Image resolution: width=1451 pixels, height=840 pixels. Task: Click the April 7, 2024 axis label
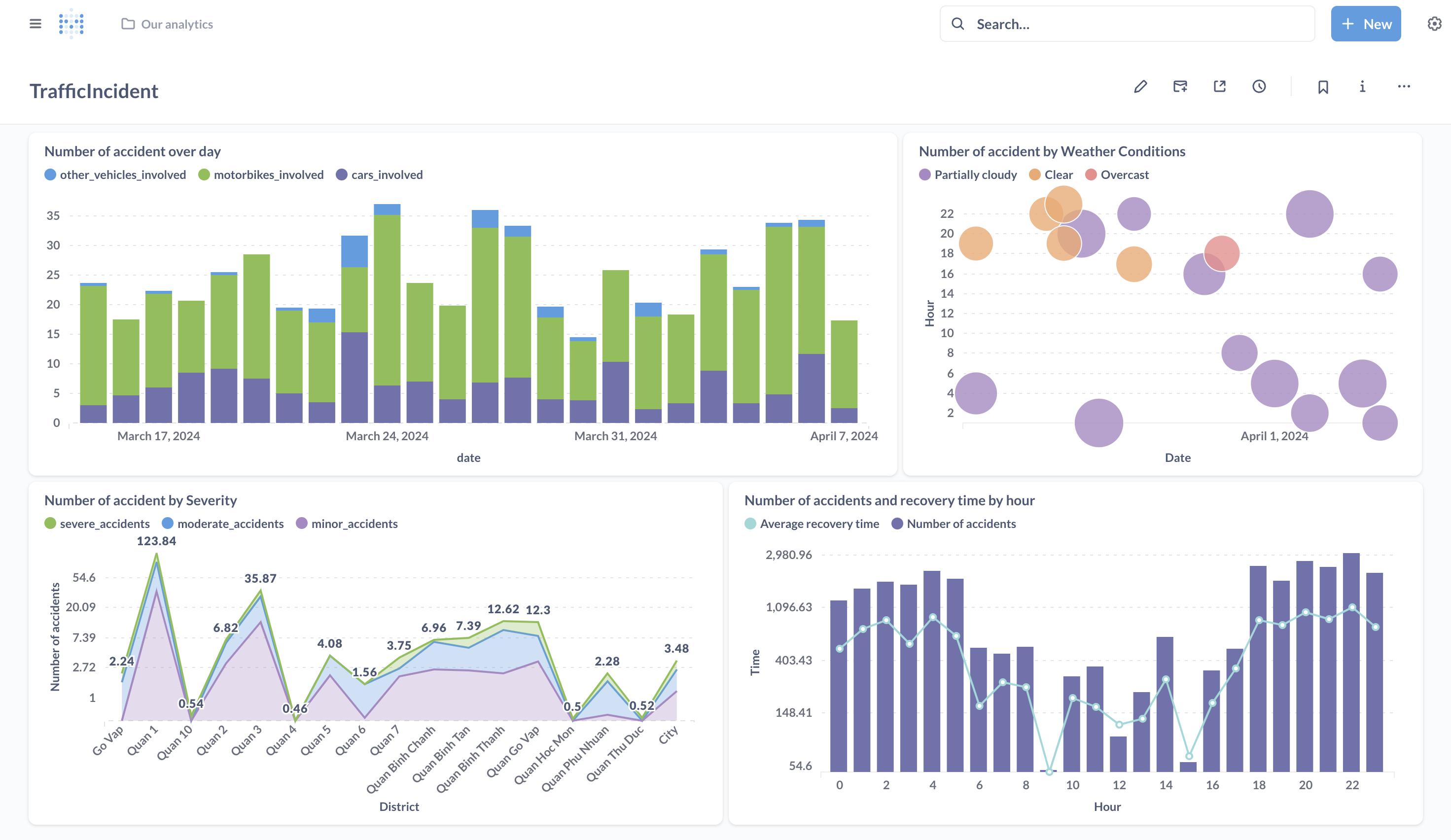click(844, 436)
